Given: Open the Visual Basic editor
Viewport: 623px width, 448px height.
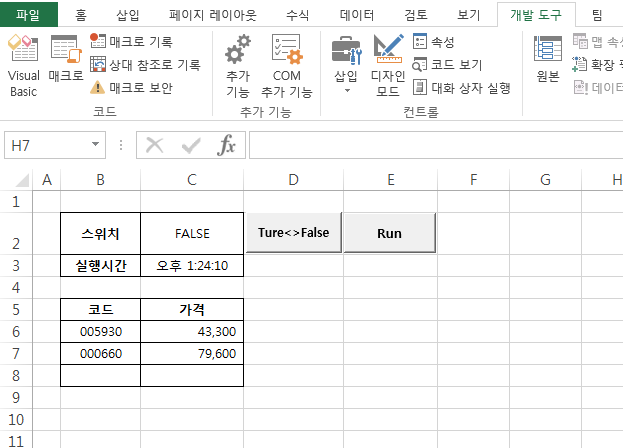Looking at the screenshot, I should 23,66.
